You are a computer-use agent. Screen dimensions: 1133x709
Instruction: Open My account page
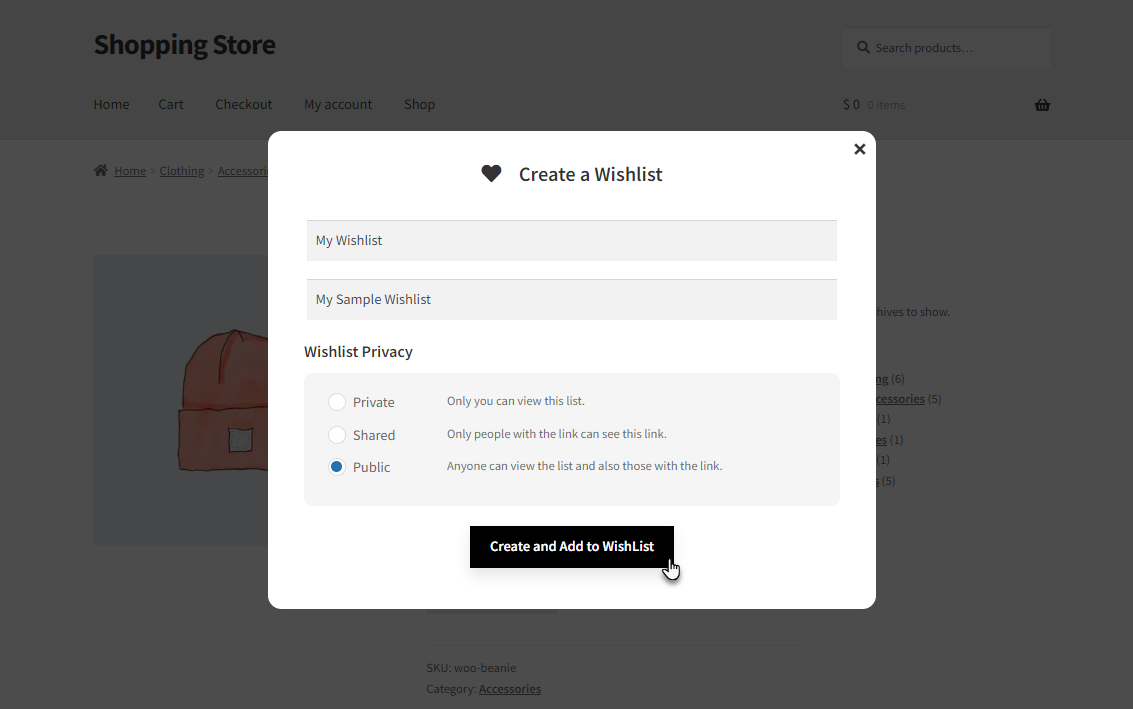click(338, 104)
